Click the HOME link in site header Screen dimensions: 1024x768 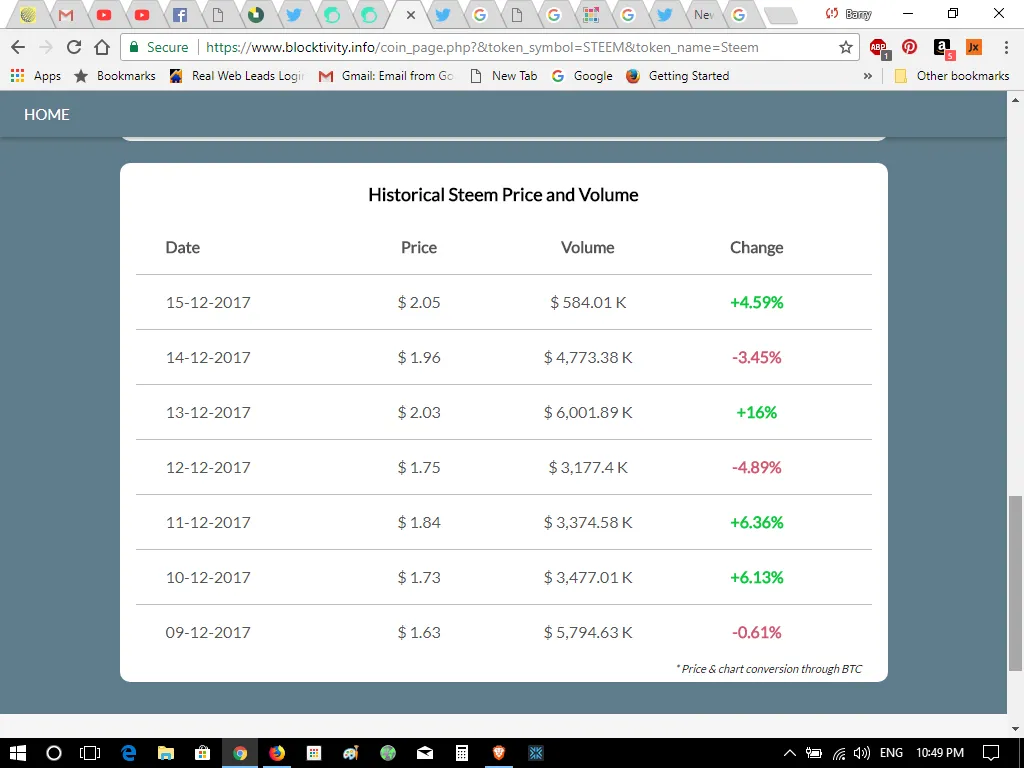46,114
